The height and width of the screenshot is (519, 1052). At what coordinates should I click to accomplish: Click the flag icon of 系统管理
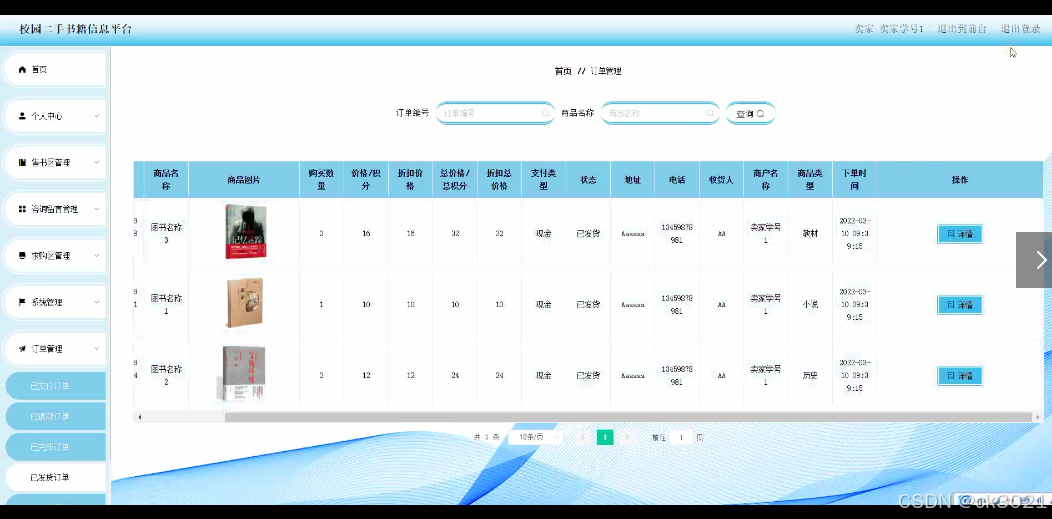pyautogui.click(x=22, y=302)
